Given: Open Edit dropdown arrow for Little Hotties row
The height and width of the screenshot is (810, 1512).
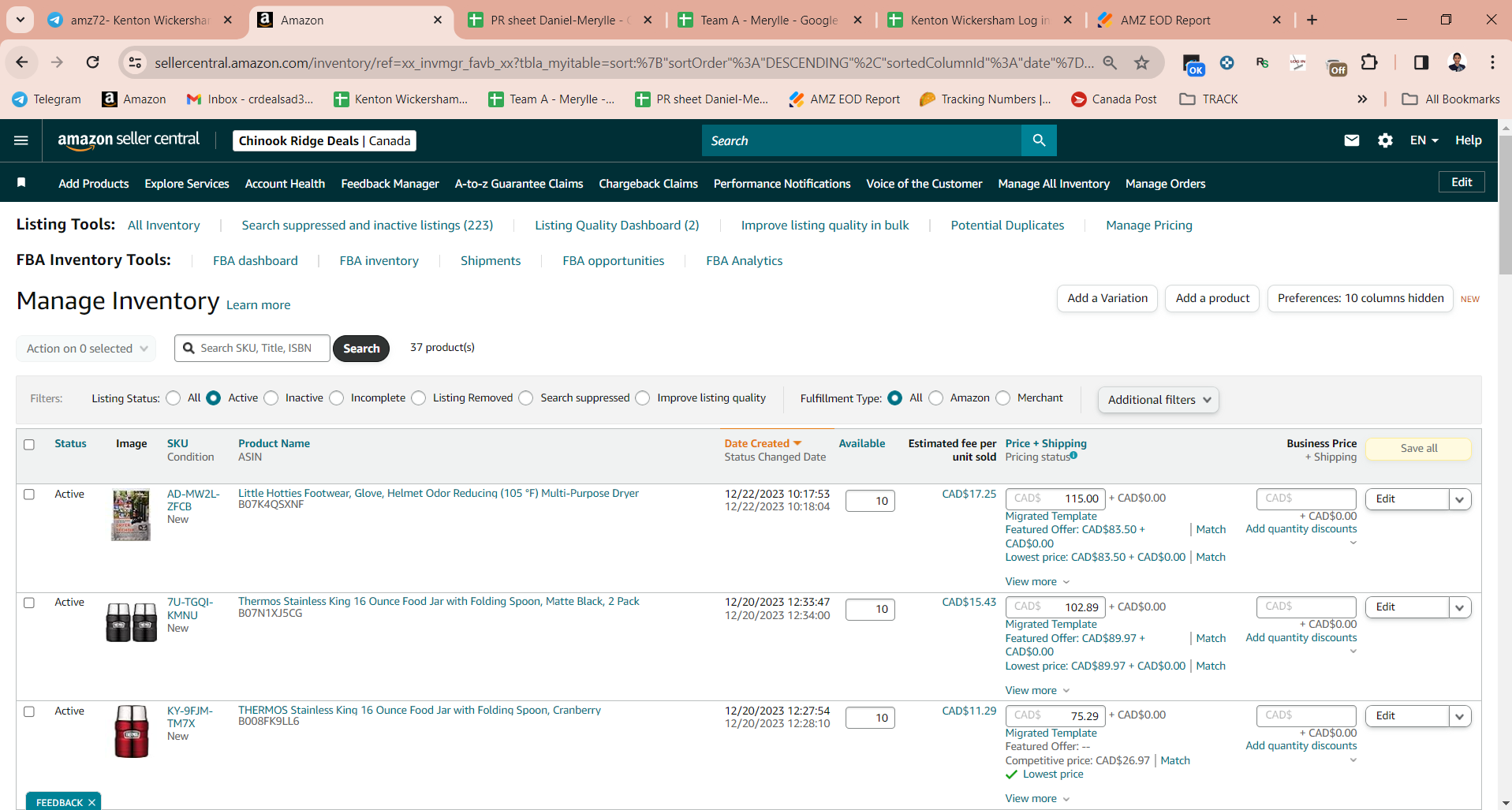Looking at the screenshot, I should [1460, 499].
